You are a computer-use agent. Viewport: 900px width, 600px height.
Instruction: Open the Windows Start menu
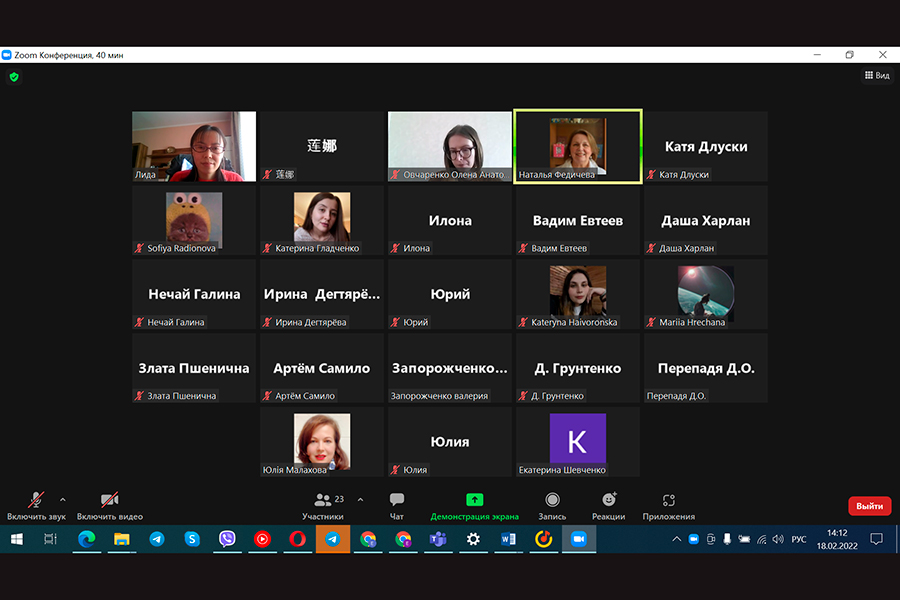(x=16, y=539)
